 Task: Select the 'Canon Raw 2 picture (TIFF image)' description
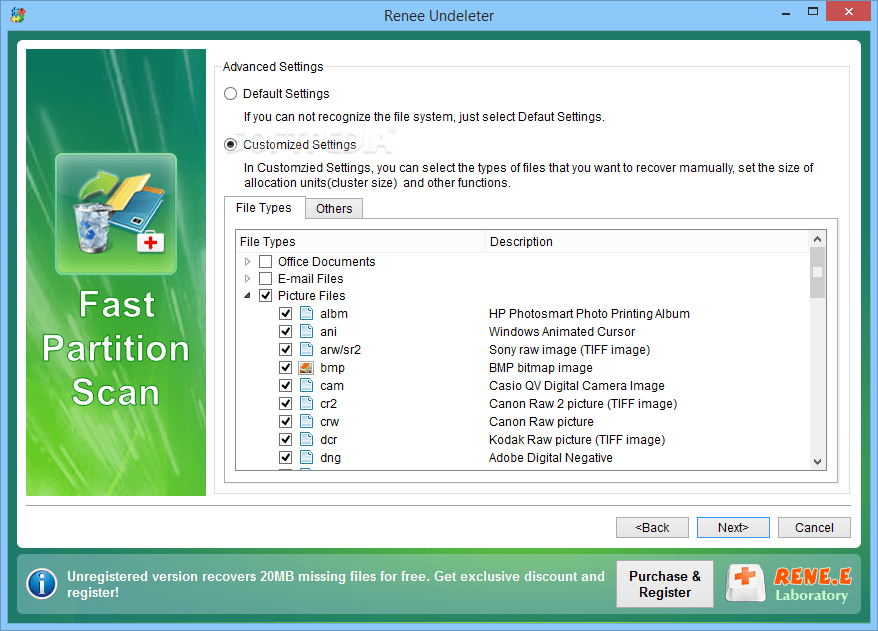(x=583, y=404)
